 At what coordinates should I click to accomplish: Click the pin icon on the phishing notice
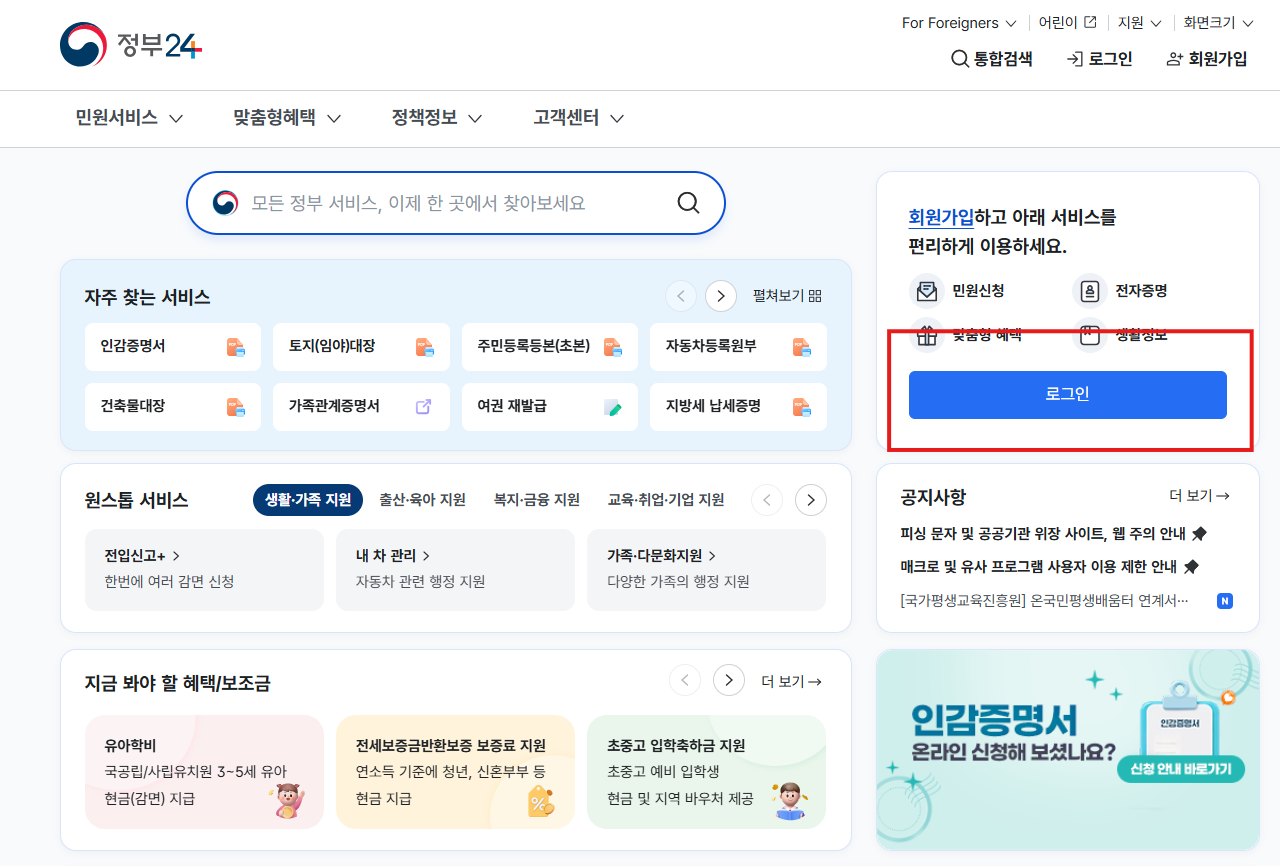click(x=1201, y=533)
